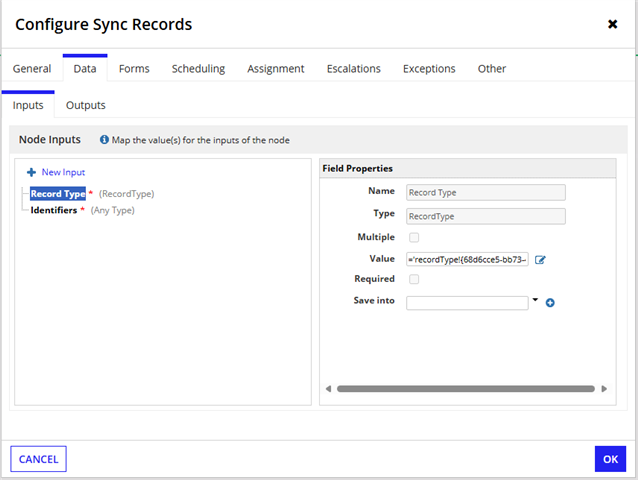Open the Forms tab
This screenshot has width=638, height=480.
click(x=134, y=69)
